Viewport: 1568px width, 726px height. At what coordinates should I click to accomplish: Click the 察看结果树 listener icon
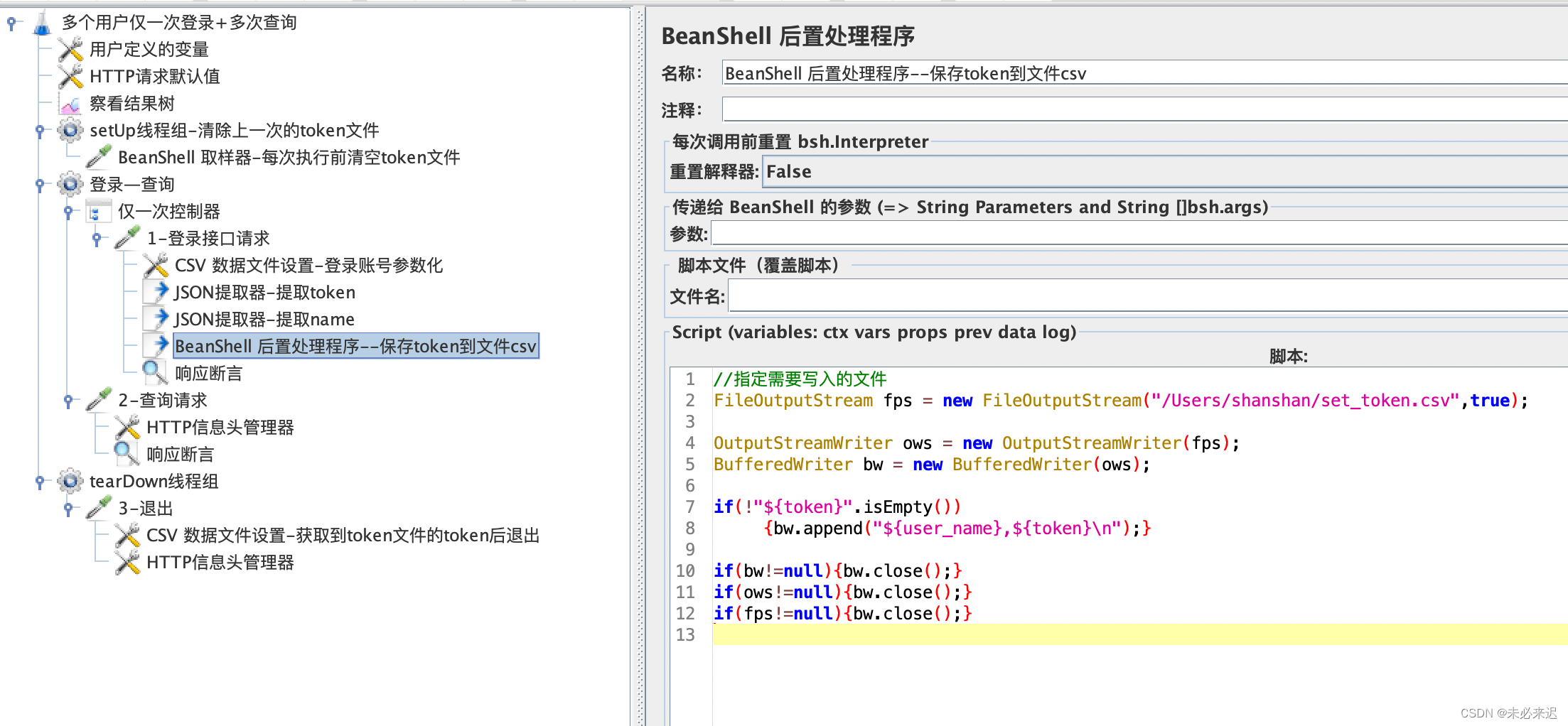(70, 104)
